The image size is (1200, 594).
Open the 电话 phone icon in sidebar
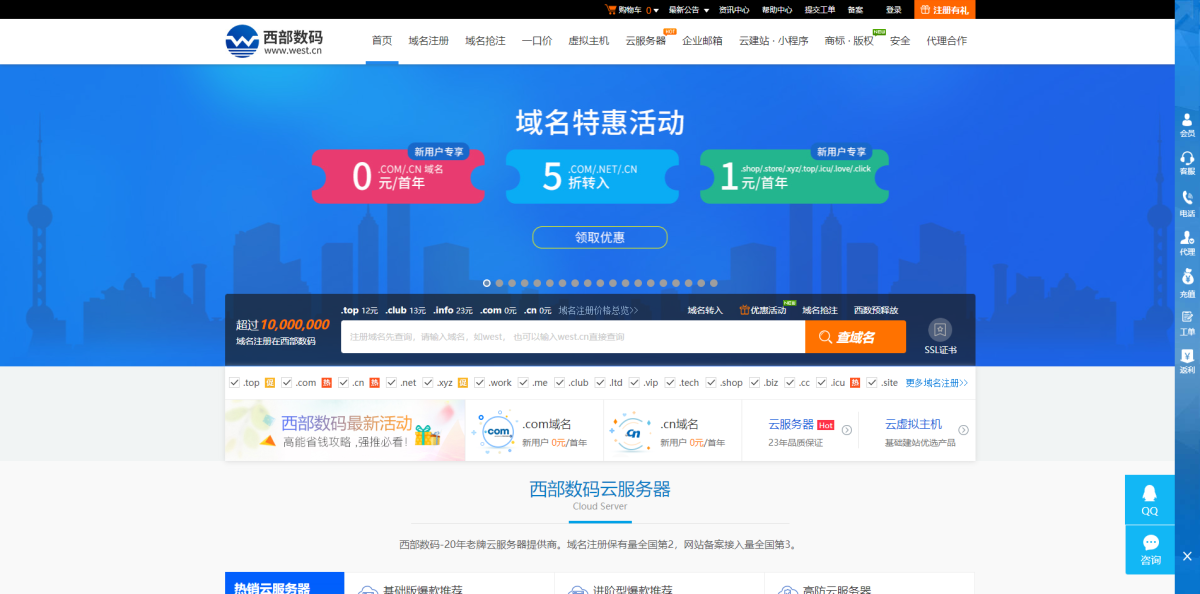pyautogui.click(x=1187, y=202)
